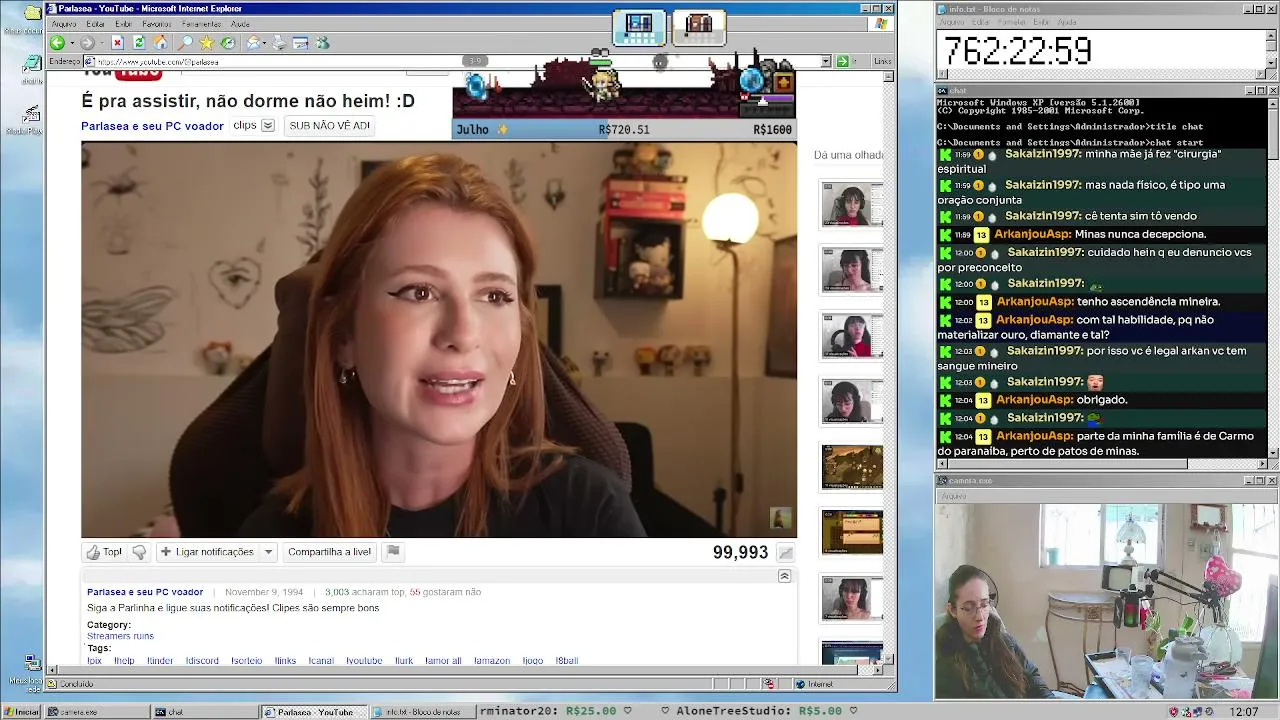Screen dimensions: 1280x720
Task: Open the Arquivo menu in Internet Explorer
Action: [x=64, y=24]
